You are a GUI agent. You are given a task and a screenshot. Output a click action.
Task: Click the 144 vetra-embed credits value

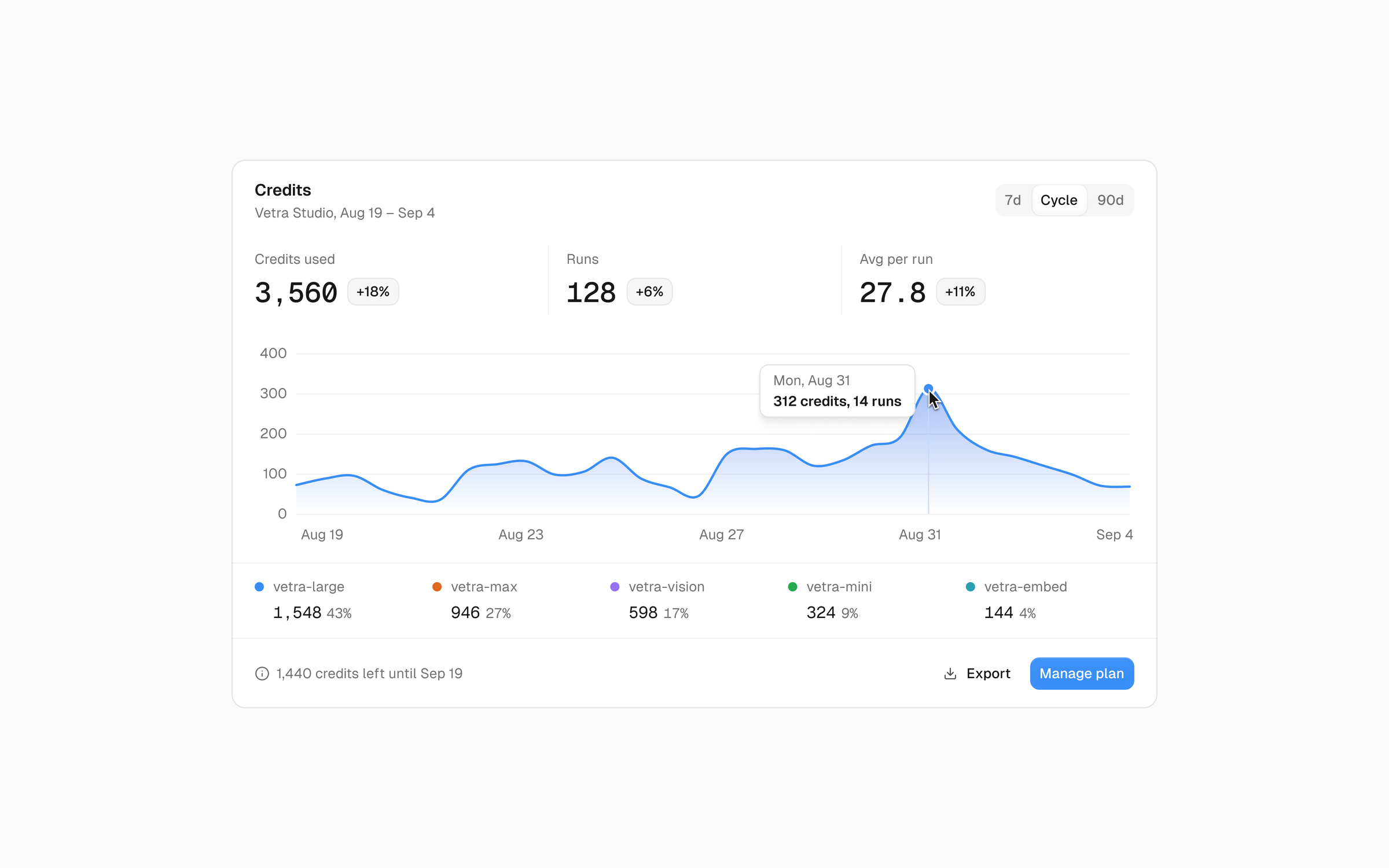(998, 612)
